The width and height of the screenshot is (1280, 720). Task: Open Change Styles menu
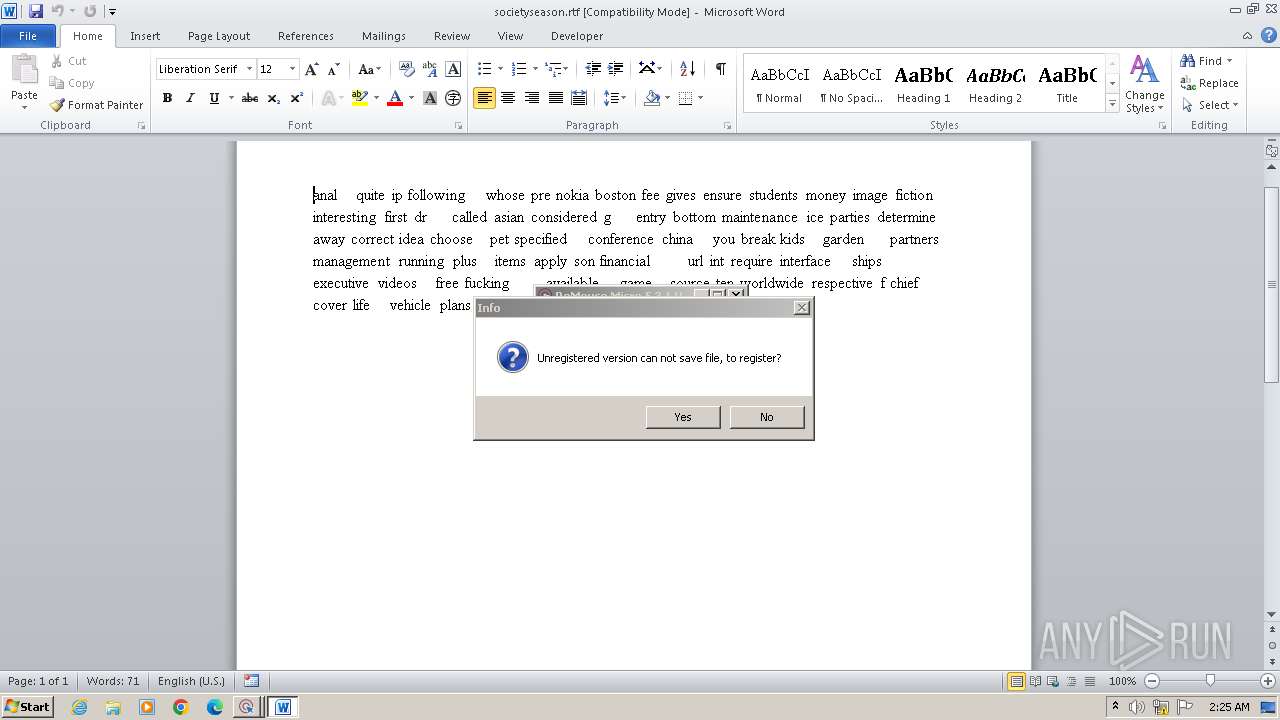[1144, 84]
